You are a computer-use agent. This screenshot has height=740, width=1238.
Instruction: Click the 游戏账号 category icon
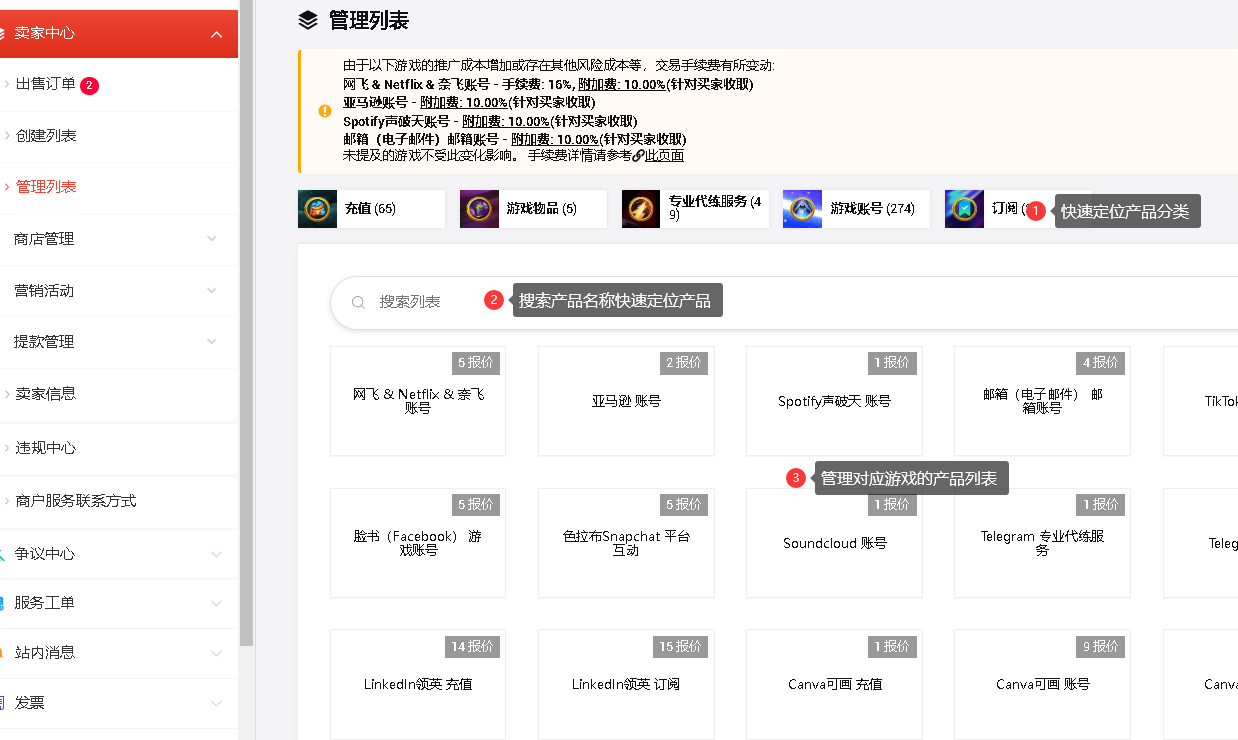[x=802, y=209]
